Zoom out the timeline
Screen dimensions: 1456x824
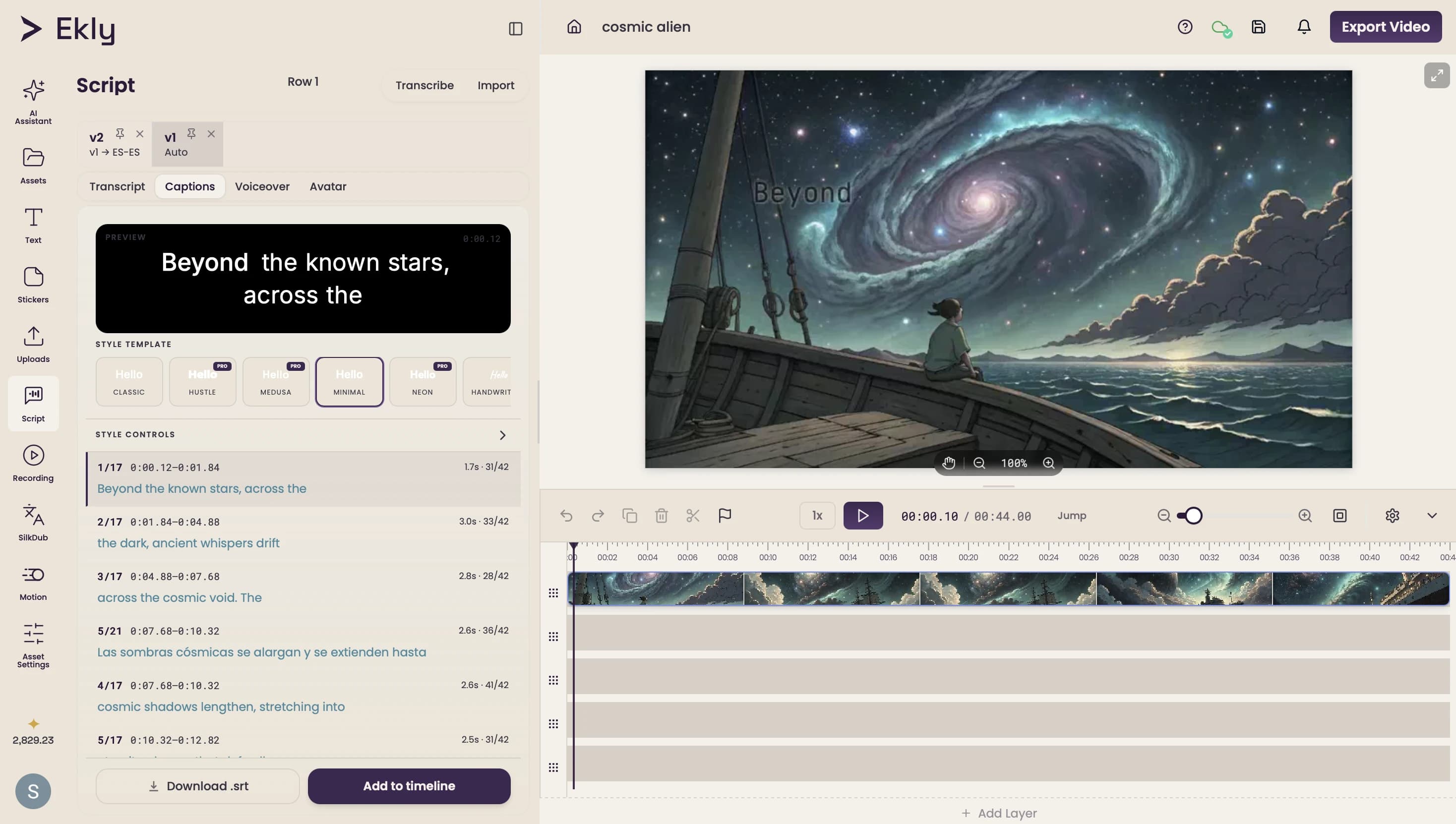pos(1164,516)
